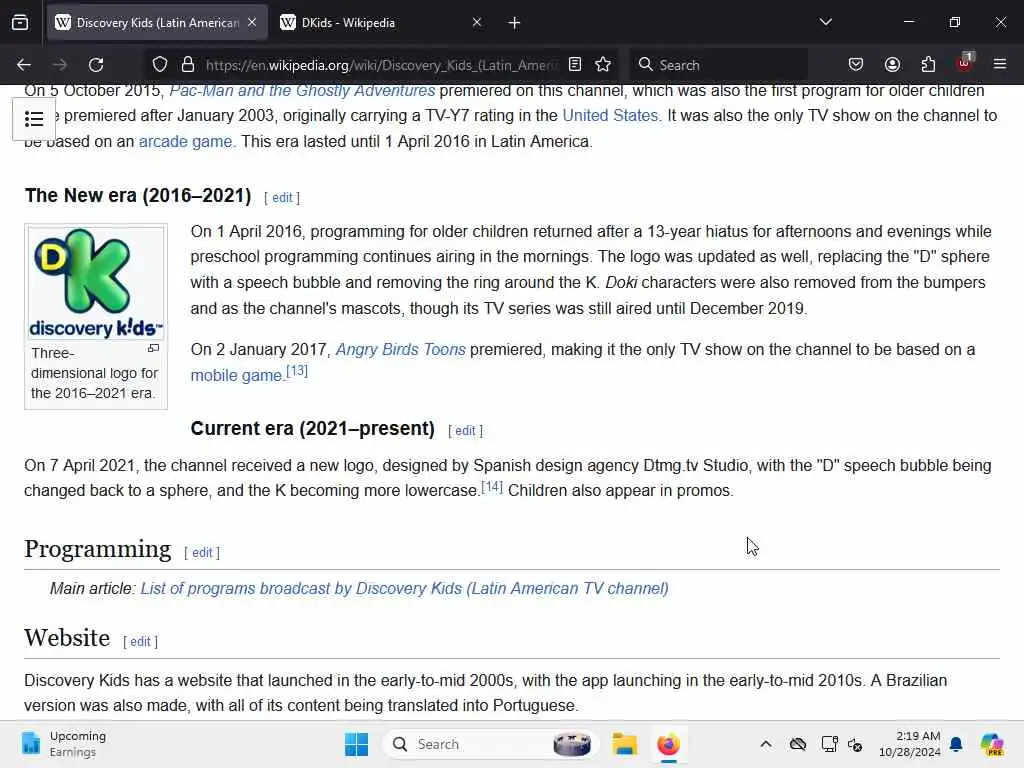
Task: Click Firefox icon in taskbar
Action: 668,744
